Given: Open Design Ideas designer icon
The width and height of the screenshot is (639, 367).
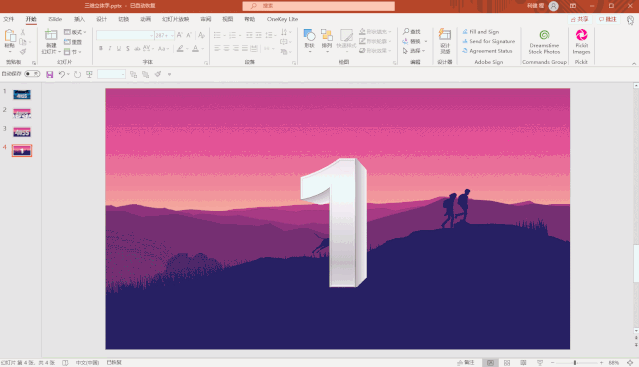Looking at the screenshot, I should (445, 35).
